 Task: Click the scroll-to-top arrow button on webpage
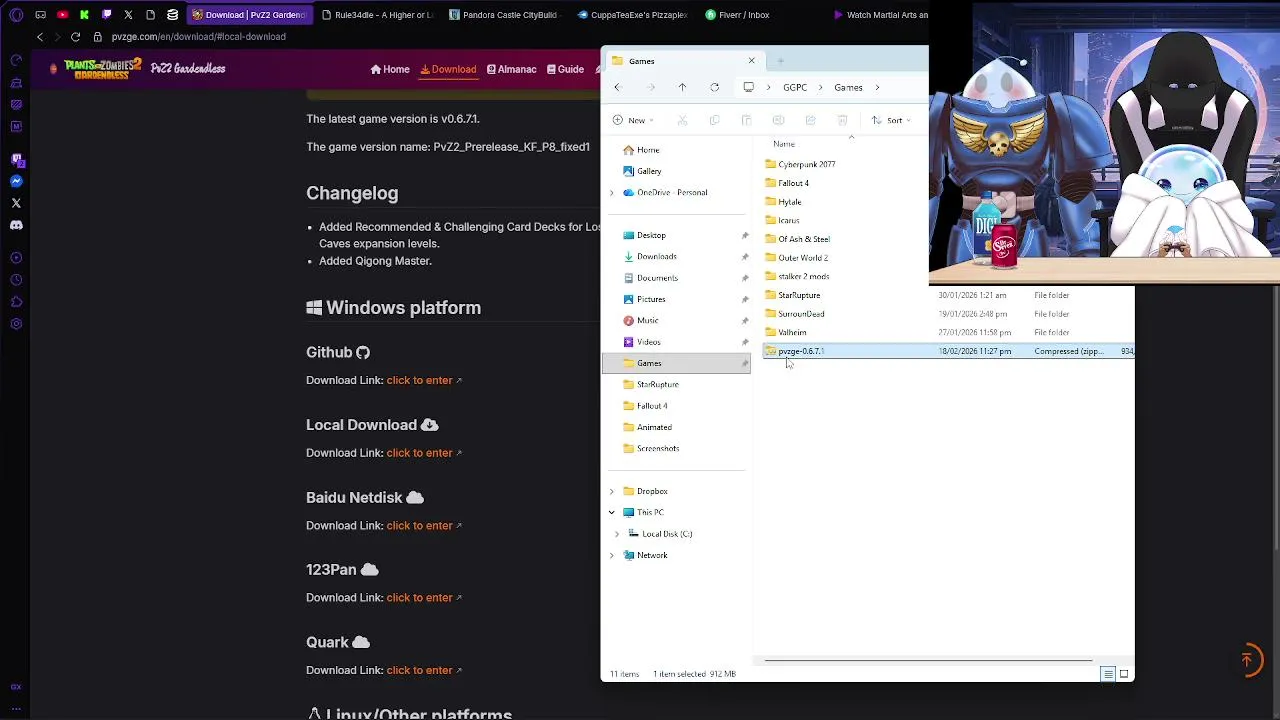1247,660
